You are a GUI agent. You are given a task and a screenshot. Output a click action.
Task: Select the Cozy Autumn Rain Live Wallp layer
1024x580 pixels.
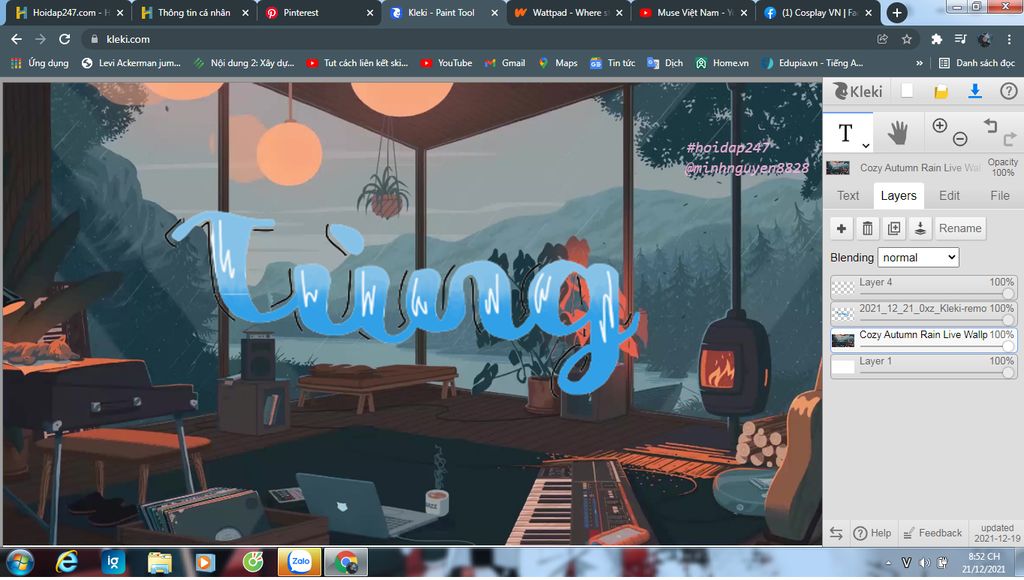click(x=923, y=340)
